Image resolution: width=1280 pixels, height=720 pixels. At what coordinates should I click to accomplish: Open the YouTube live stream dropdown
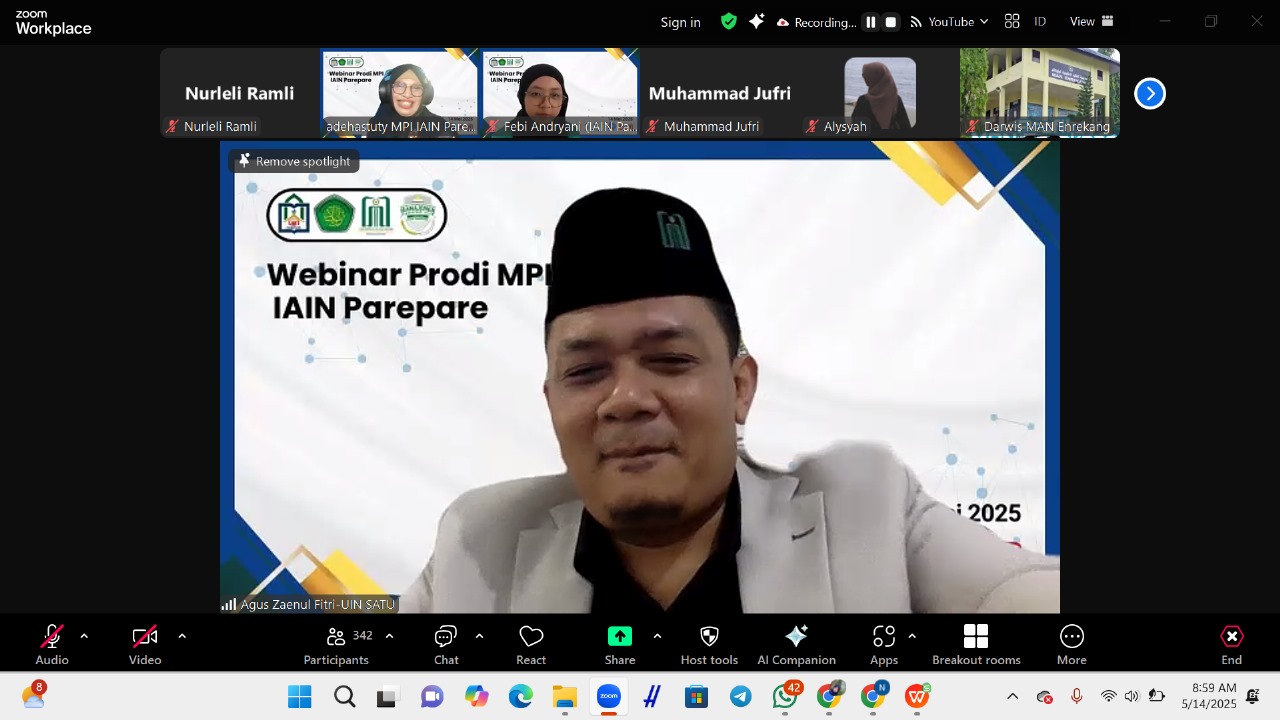pyautogui.click(x=949, y=22)
